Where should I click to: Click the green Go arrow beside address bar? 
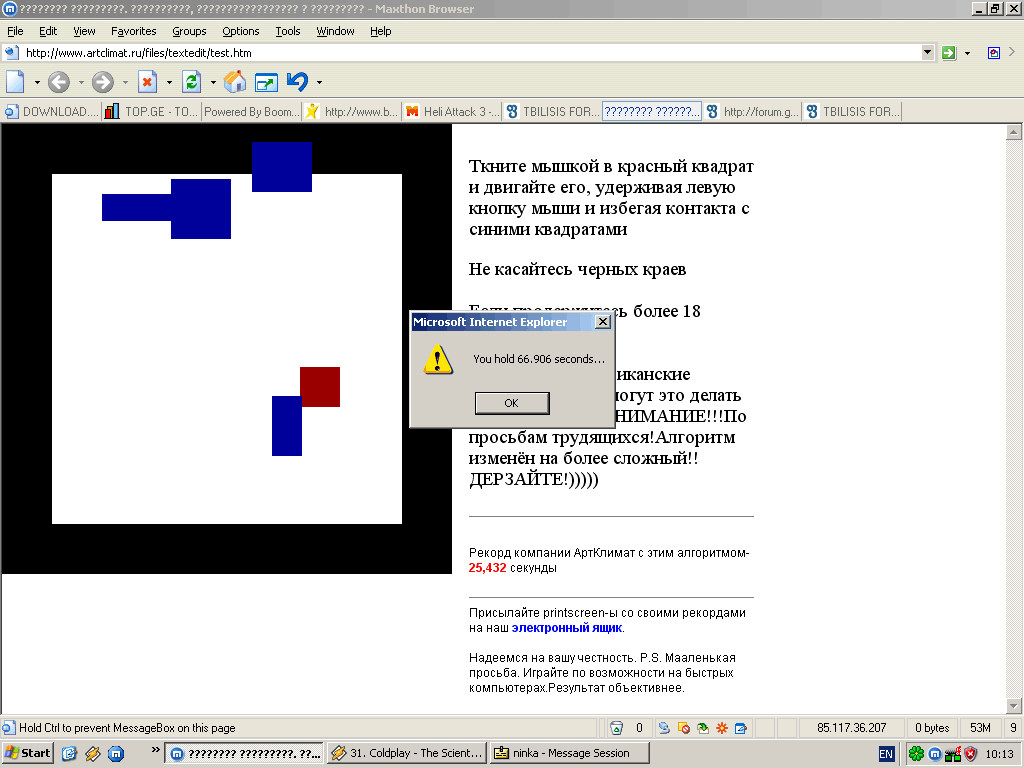click(x=949, y=53)
